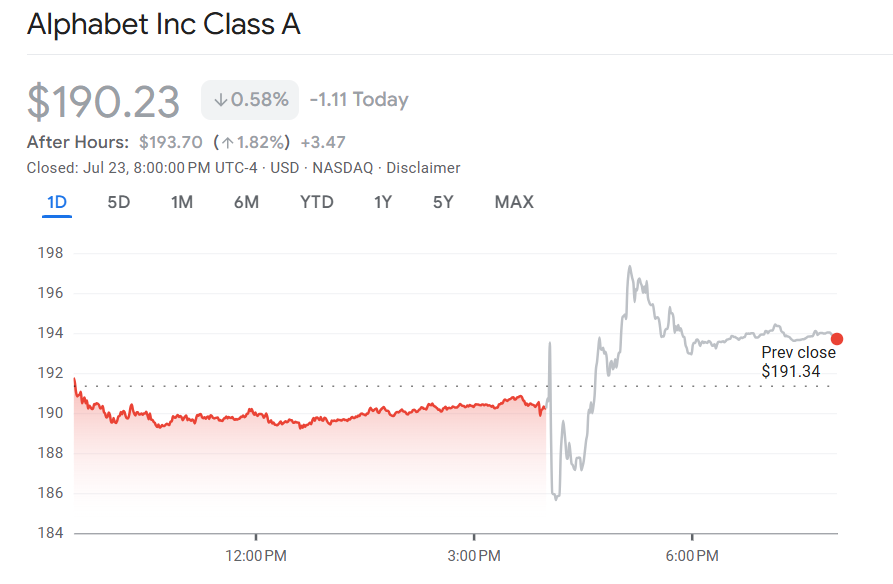Click the 6:00 PM time axis label
Image resolution: width=893 pixels, height=584 pixels.
692,554
